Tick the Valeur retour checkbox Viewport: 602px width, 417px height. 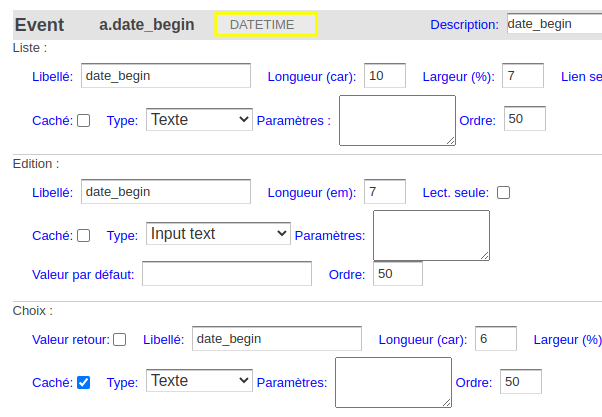[119, 339]
